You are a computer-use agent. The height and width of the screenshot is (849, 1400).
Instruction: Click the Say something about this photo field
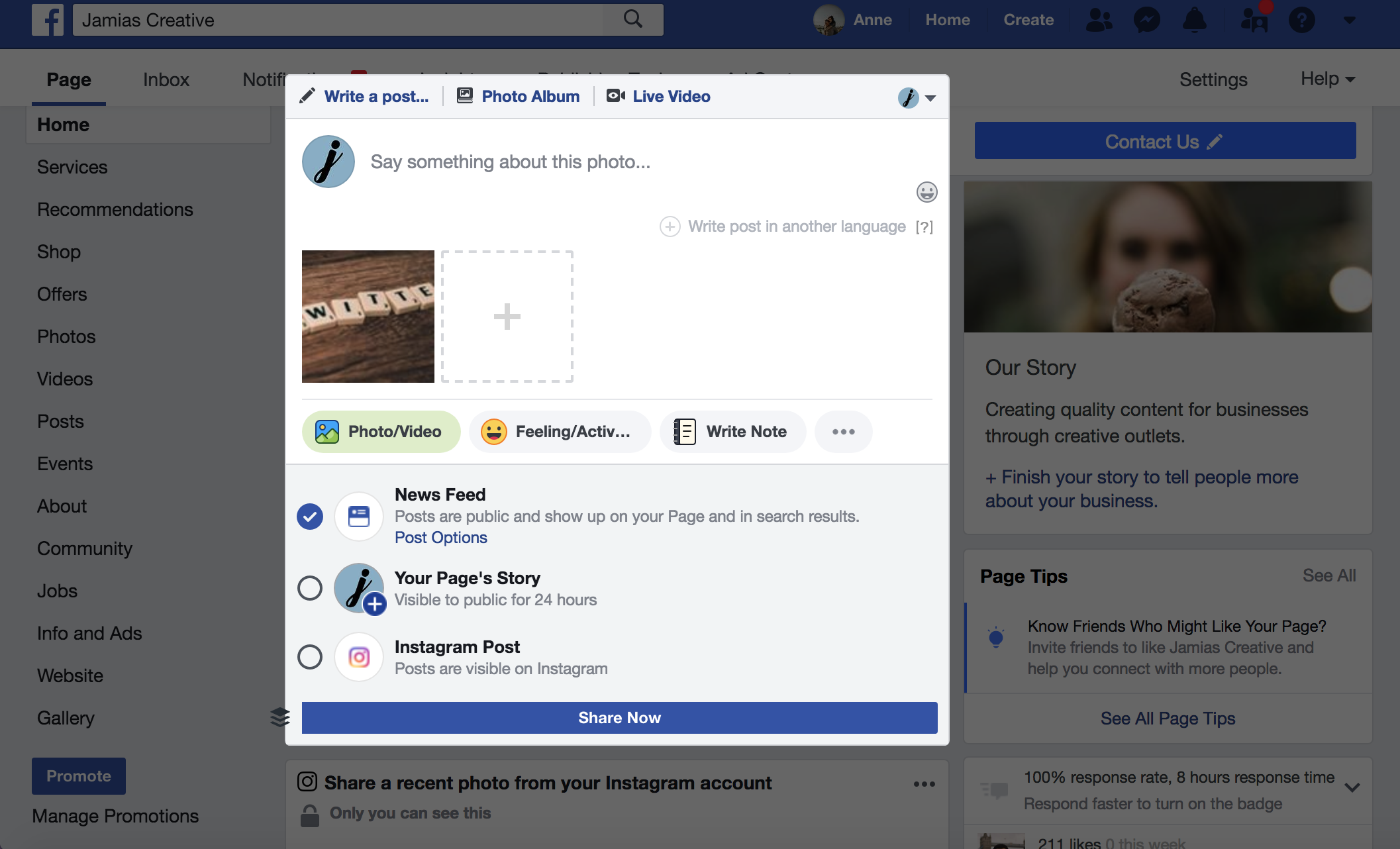click(x=510, y=162)
